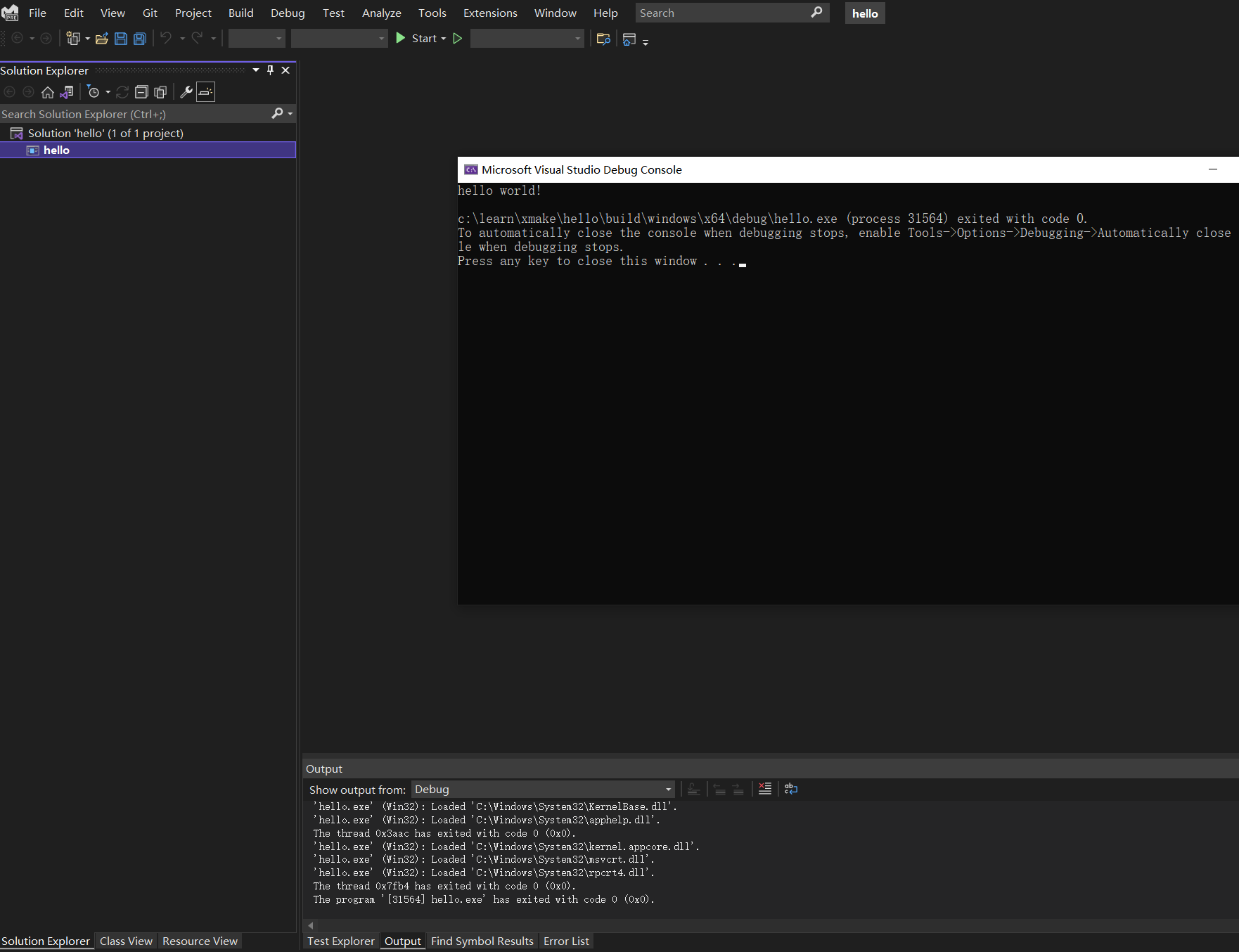Expand the Solution Explorer search options arrow

tap(290, 114)
